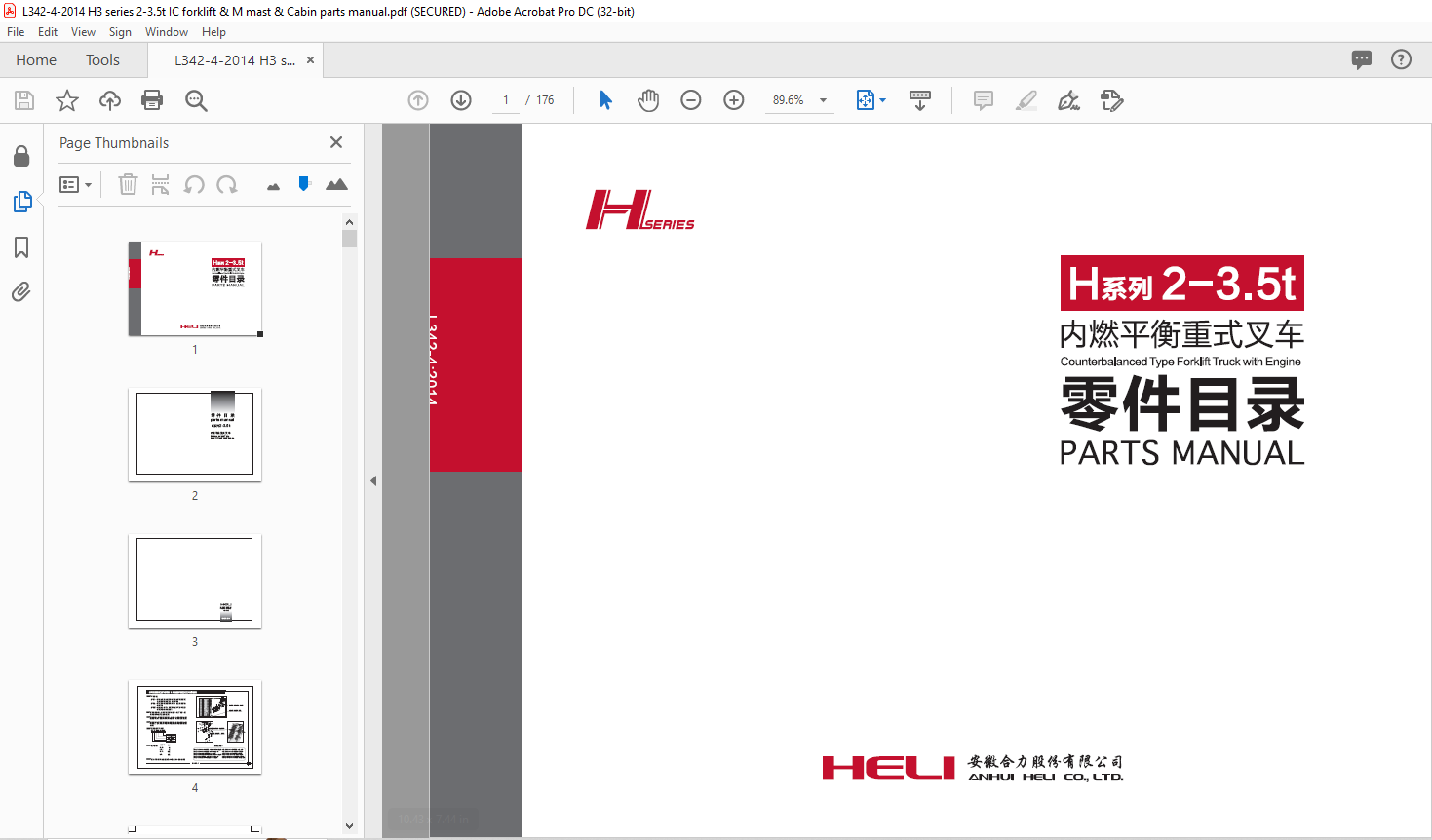Zoom in with the plus icon
This screenshot has height=840, width=1432.
click(x=734, y=100)
